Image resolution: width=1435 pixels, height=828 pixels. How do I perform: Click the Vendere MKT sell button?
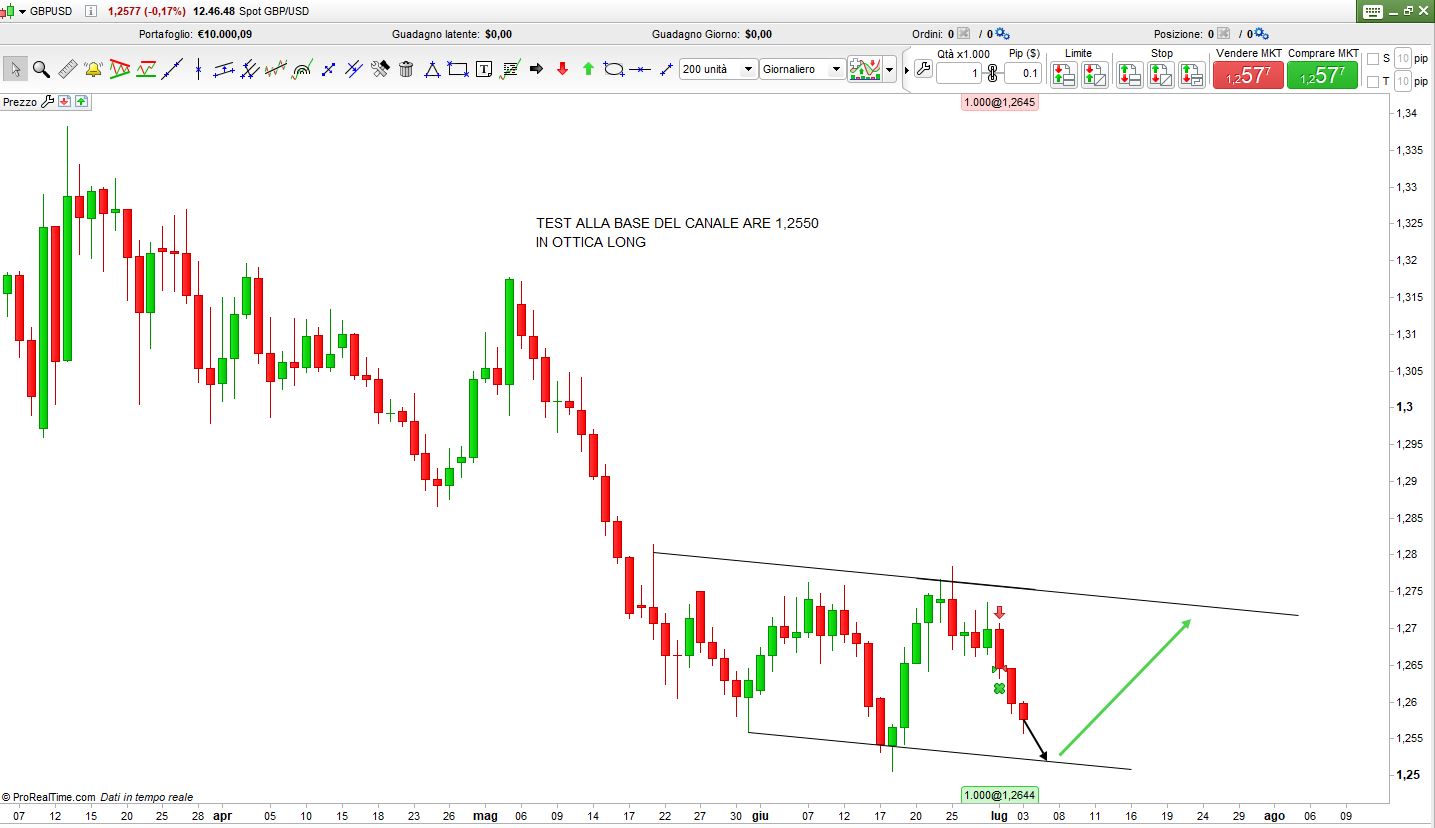pos(1247,74)
